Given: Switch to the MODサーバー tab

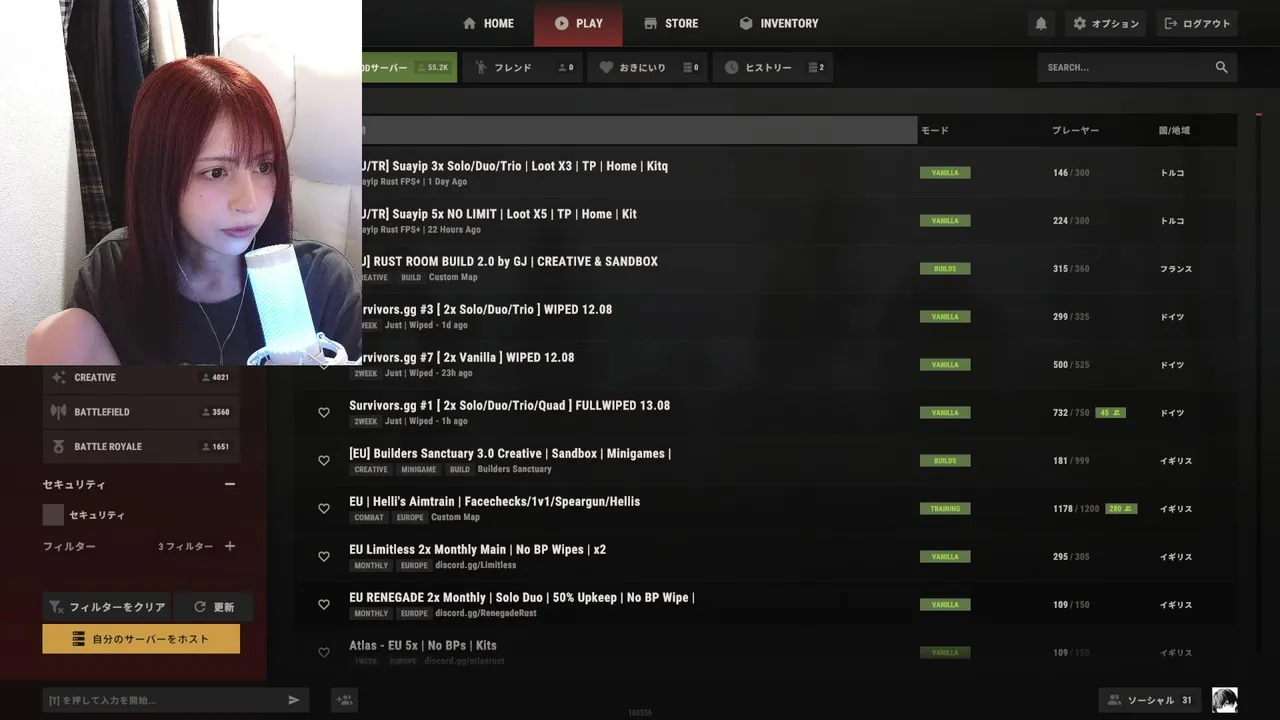Looking at the screenshot, I should pos(409,67).
